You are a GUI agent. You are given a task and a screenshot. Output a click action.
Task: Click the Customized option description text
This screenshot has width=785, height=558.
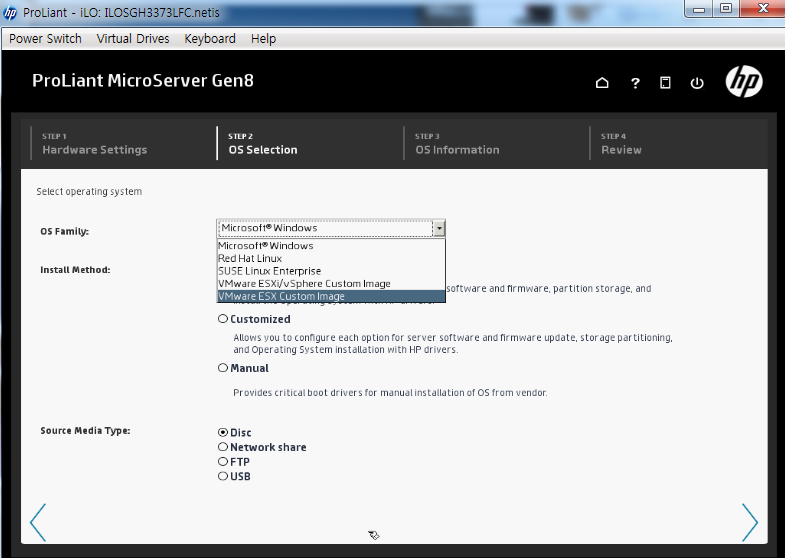pos(453,343)
